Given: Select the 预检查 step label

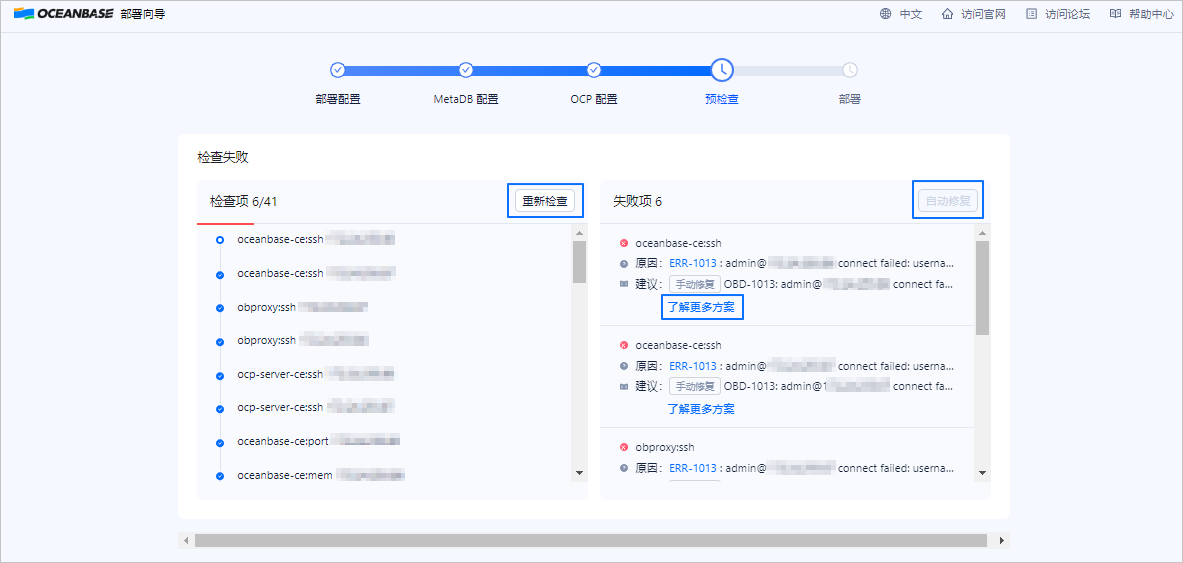Looking at the screenshot, I should click(x=722, y=99).
